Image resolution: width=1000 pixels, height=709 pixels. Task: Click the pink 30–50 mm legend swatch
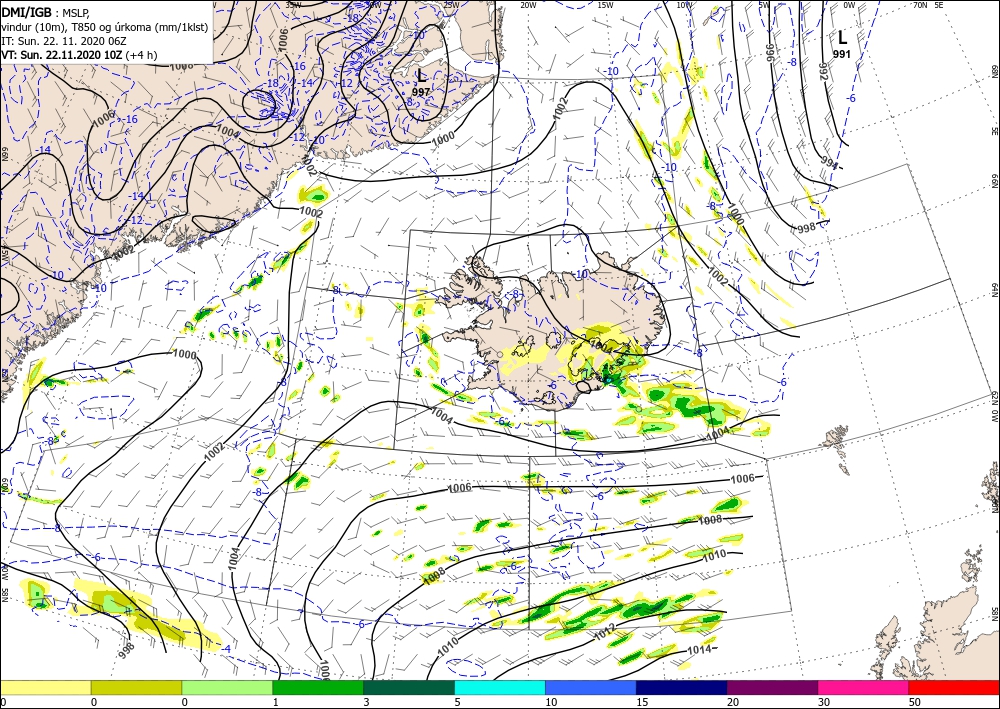864,687
